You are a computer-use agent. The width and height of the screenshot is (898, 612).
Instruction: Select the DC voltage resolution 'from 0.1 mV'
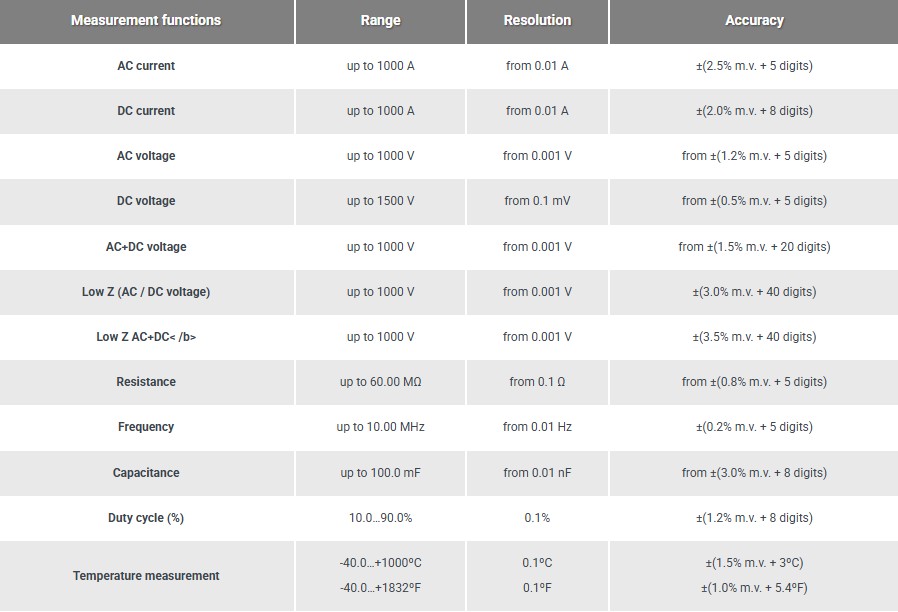[x=537, y=201]
